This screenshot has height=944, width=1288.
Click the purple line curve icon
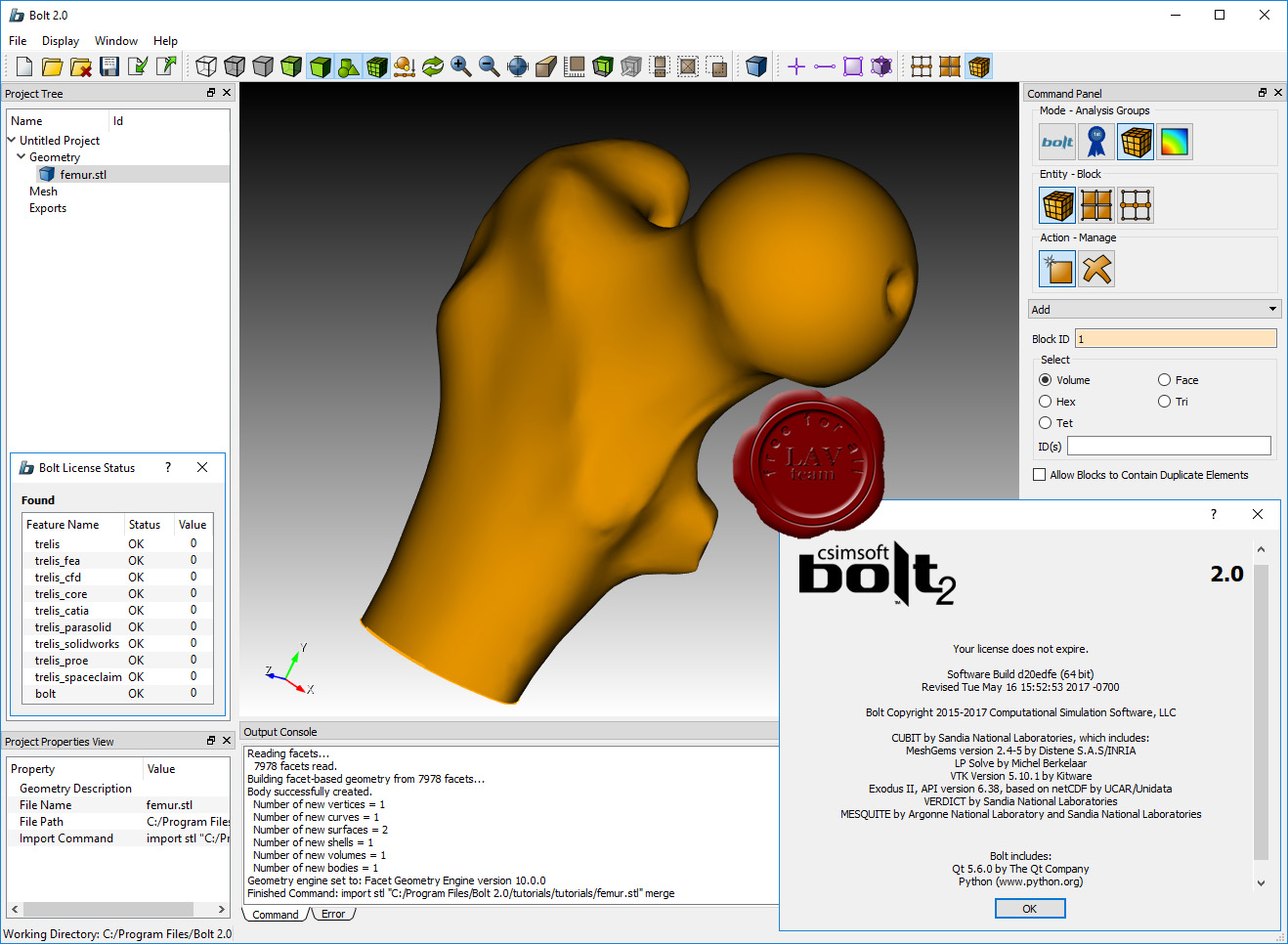(825, 66)
